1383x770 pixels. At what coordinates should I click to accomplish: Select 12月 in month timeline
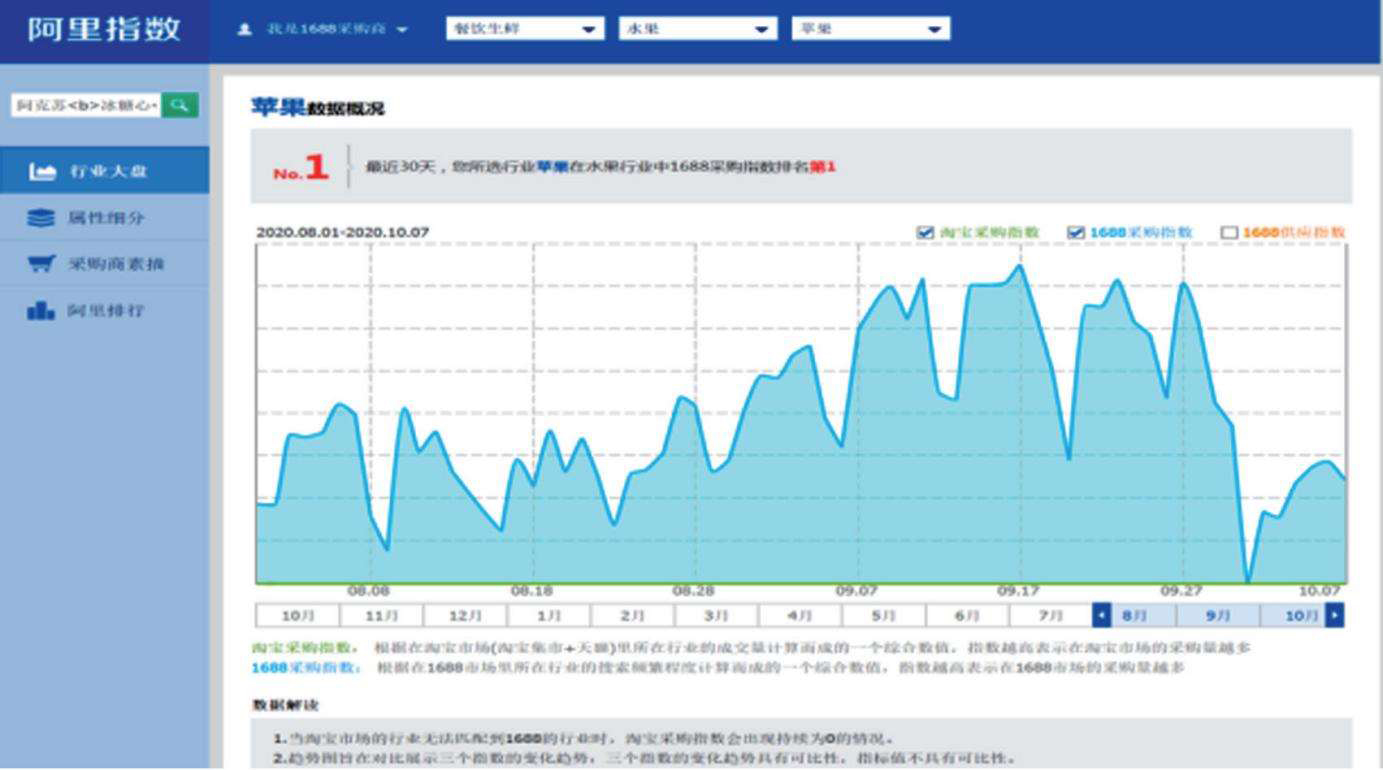tap(465, 616)
